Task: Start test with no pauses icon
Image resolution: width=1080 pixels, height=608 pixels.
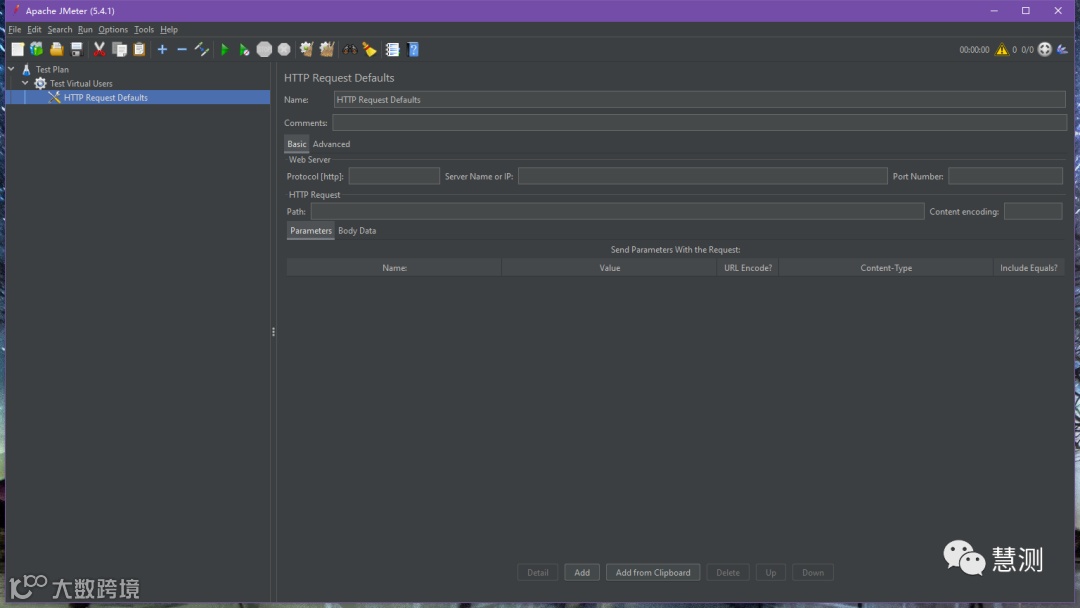Action: tap(244, 49)
